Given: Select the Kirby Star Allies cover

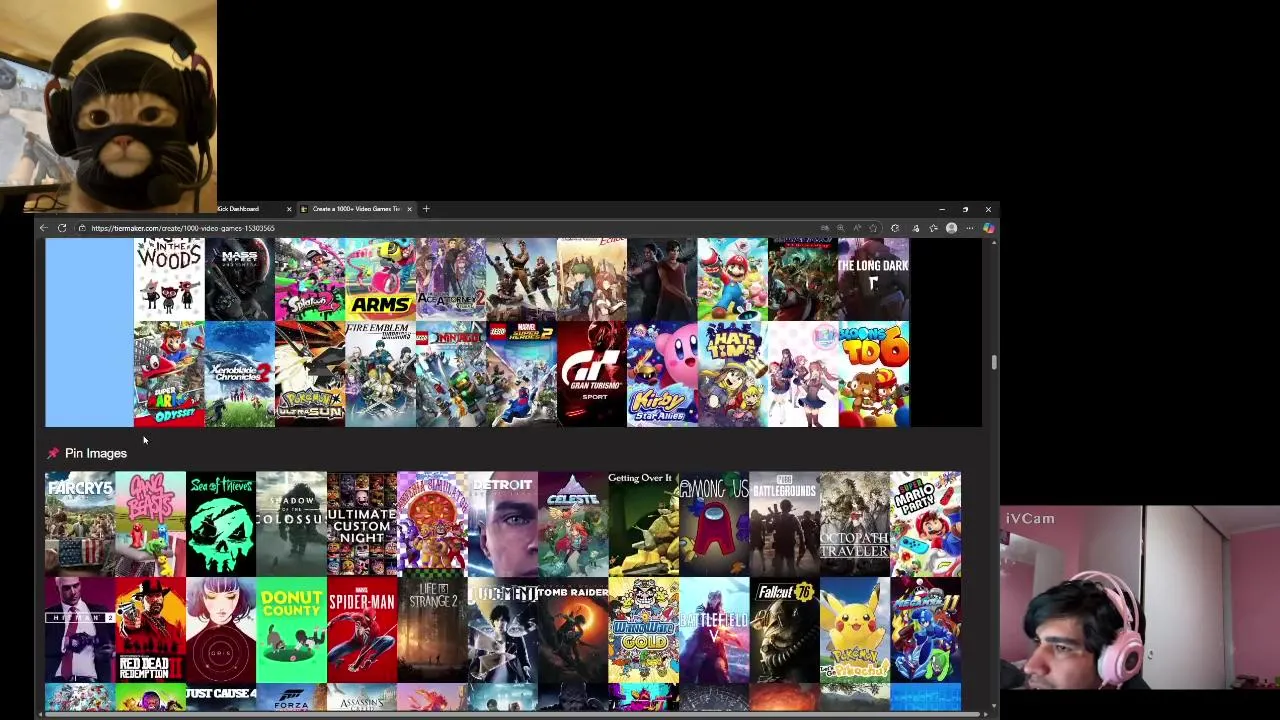Looking at the screenshot, I should tap(662, 374).
